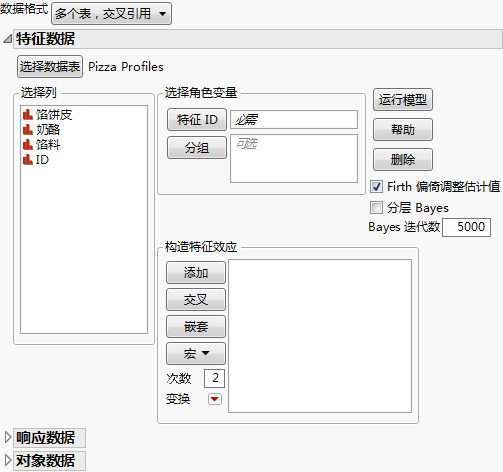Click the 特征 ID role button

(197, 120)
